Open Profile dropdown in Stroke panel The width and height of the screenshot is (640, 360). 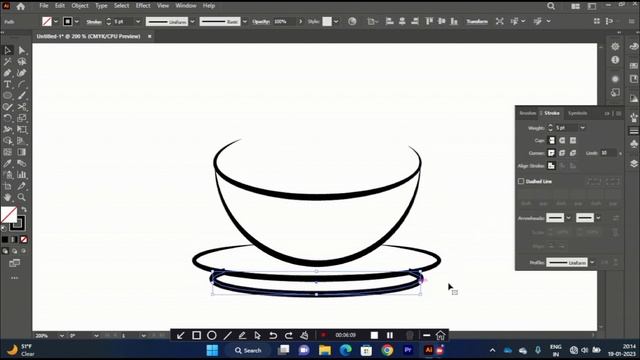[592, 262]
